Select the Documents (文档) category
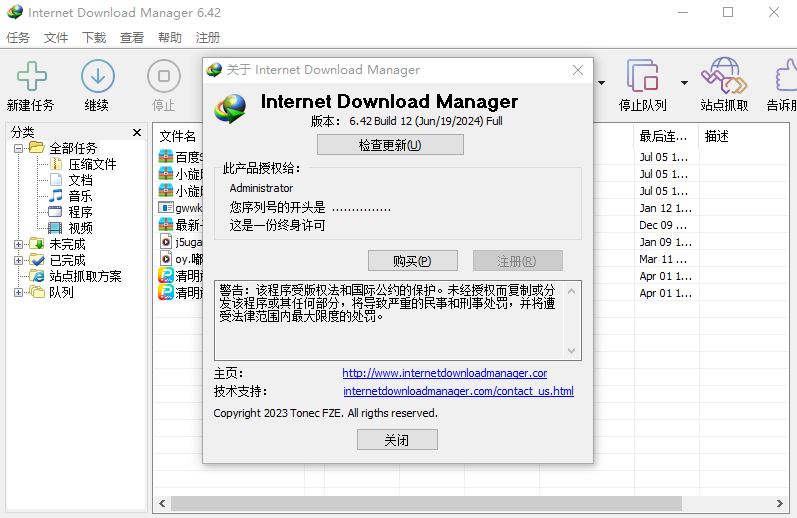The width and height of the screenshot is (797, 518). (x=80, y=180)
